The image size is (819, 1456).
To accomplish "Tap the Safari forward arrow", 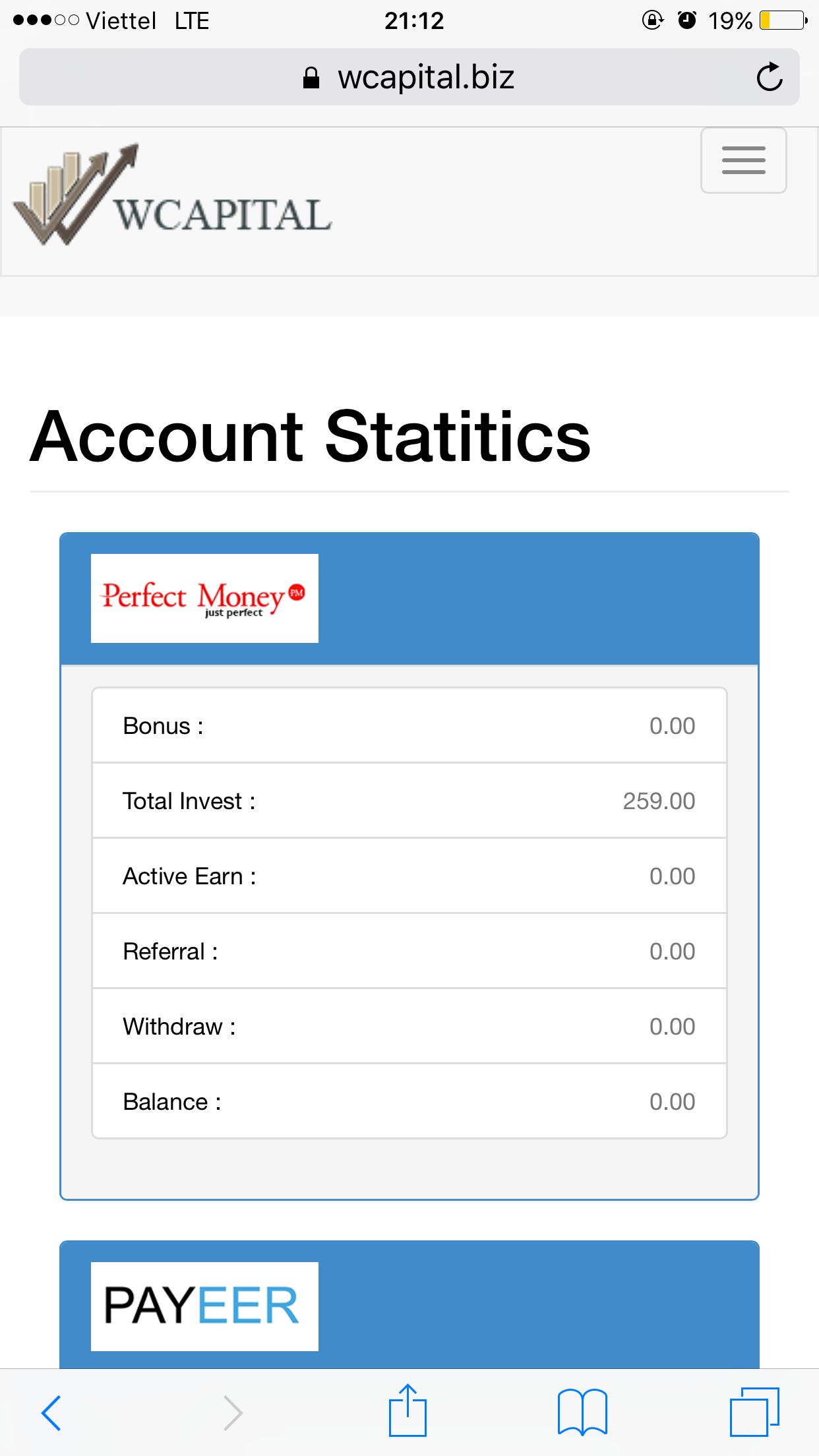I will pyautogui.click(x=232, y=1412).
